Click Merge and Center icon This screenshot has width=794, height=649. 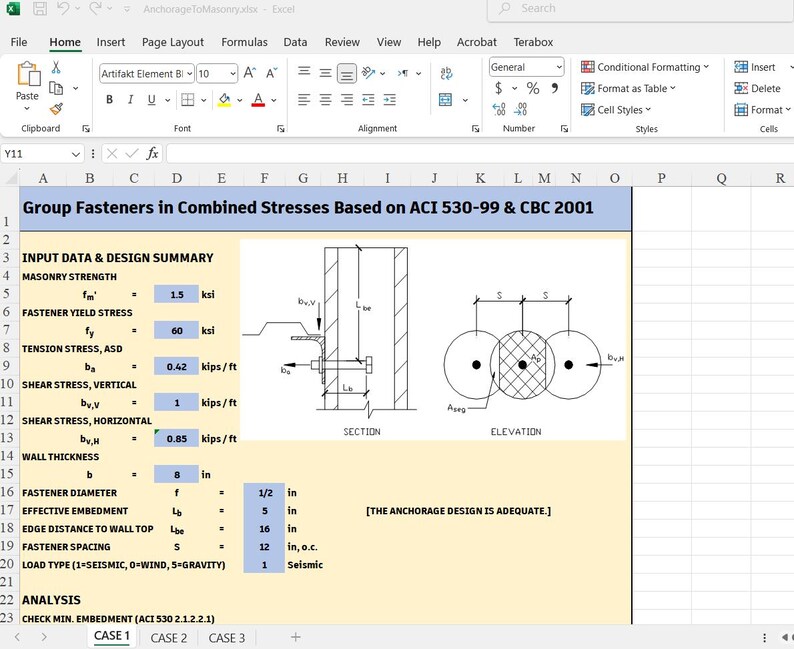446,100
